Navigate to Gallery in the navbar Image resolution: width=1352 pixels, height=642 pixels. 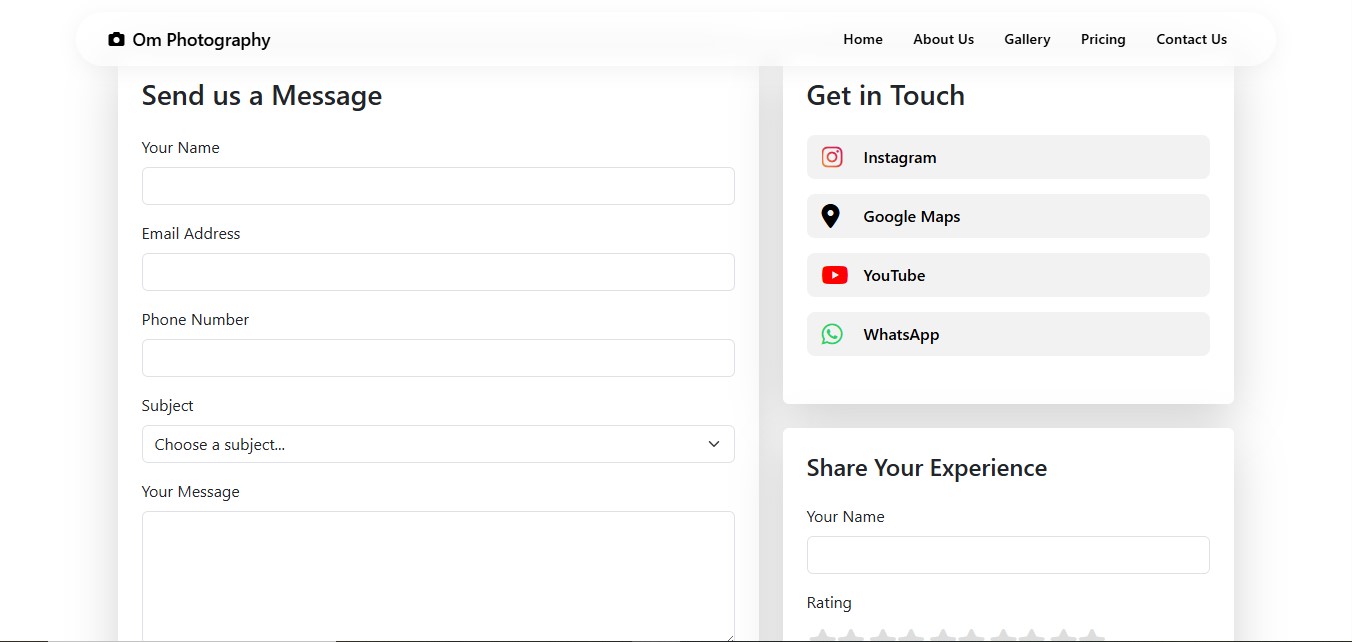1027,40
